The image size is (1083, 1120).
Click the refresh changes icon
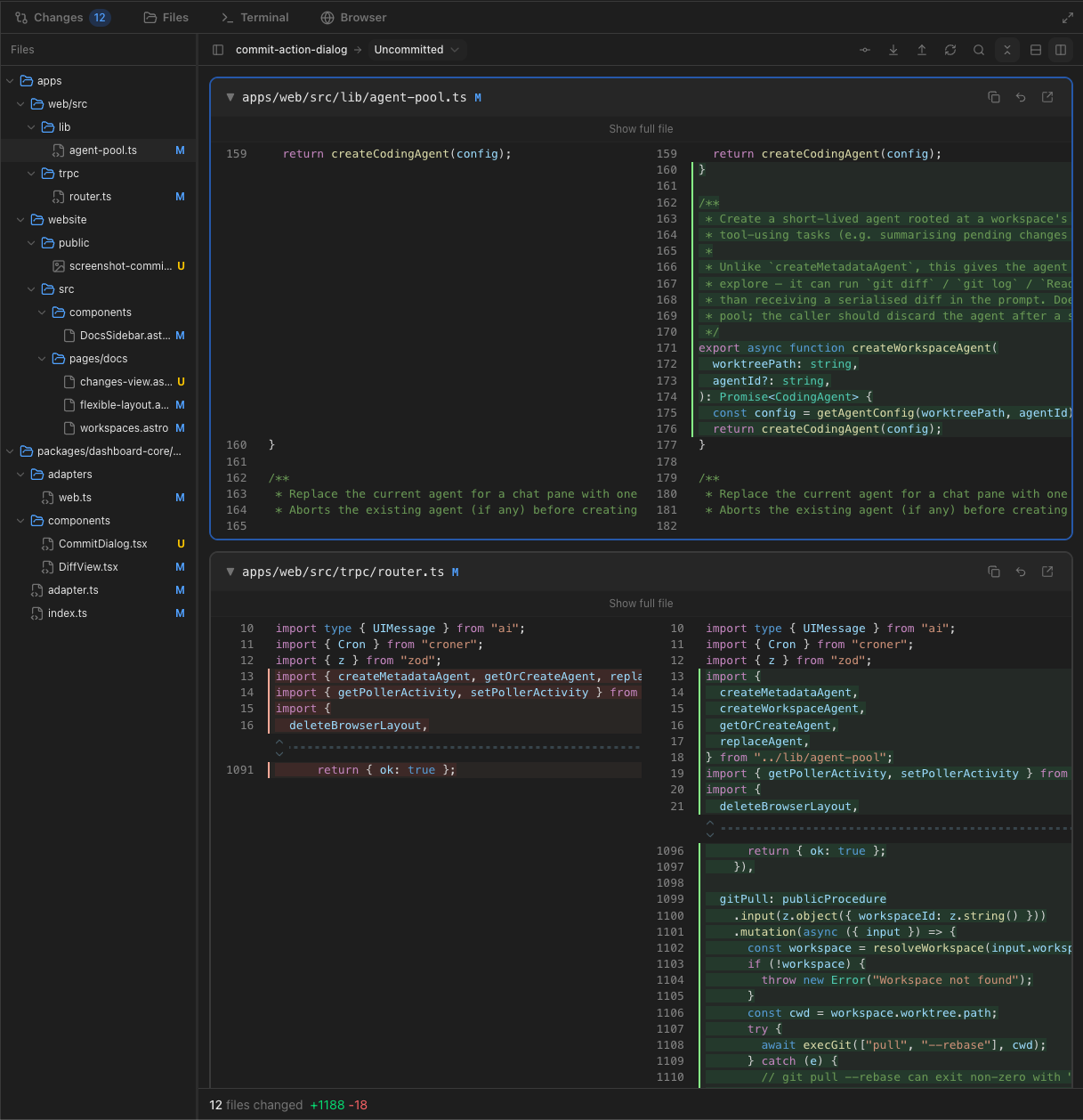pyautogui.click(x=950, y=50)
